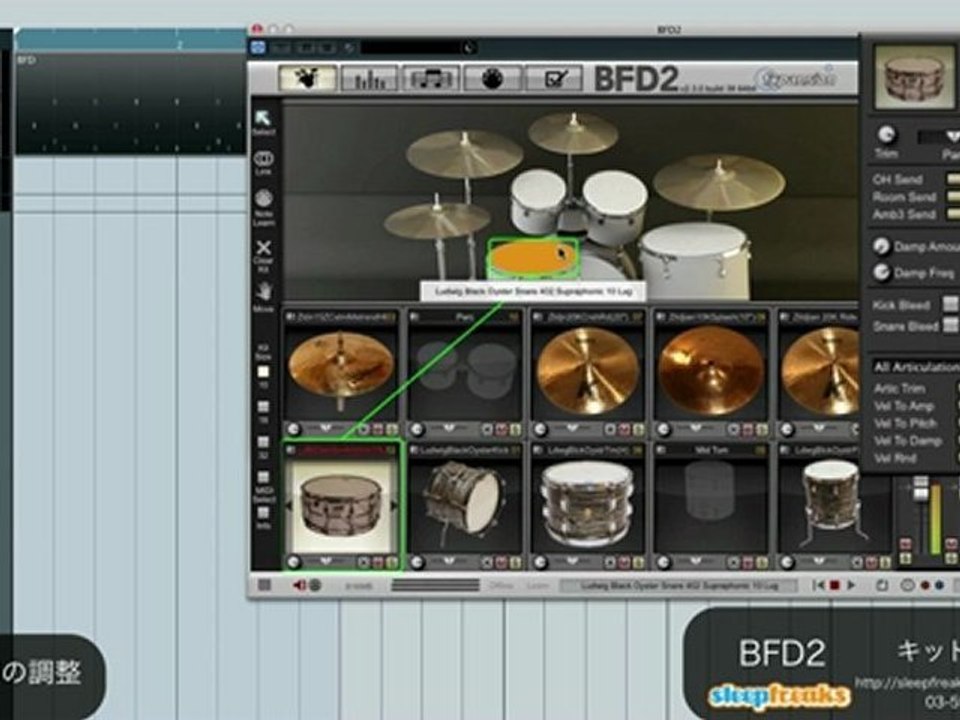Open the Perc slot dropdown arrow
960x720 pixels.
pos(449,427)
